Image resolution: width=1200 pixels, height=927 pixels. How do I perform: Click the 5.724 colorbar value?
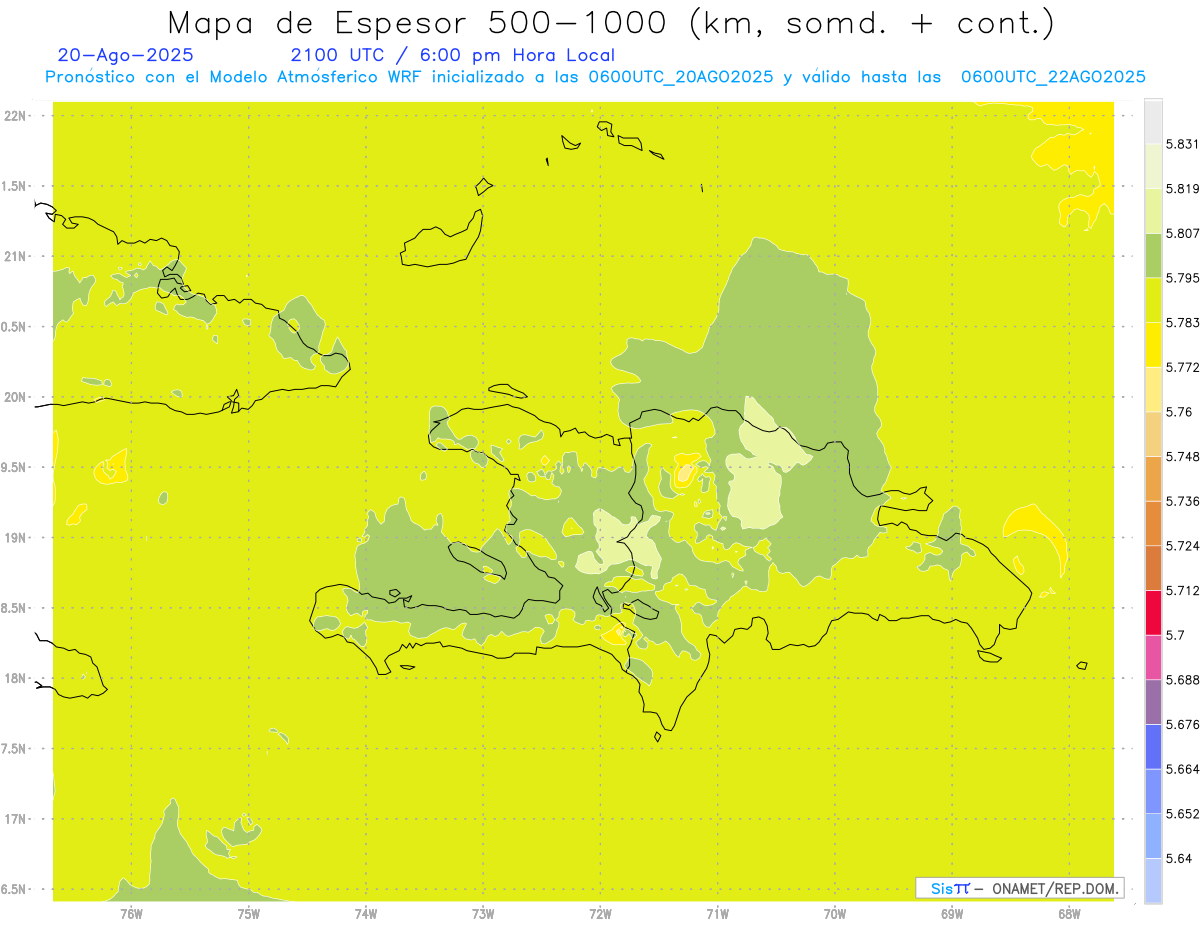click(x=1182, y=546)
